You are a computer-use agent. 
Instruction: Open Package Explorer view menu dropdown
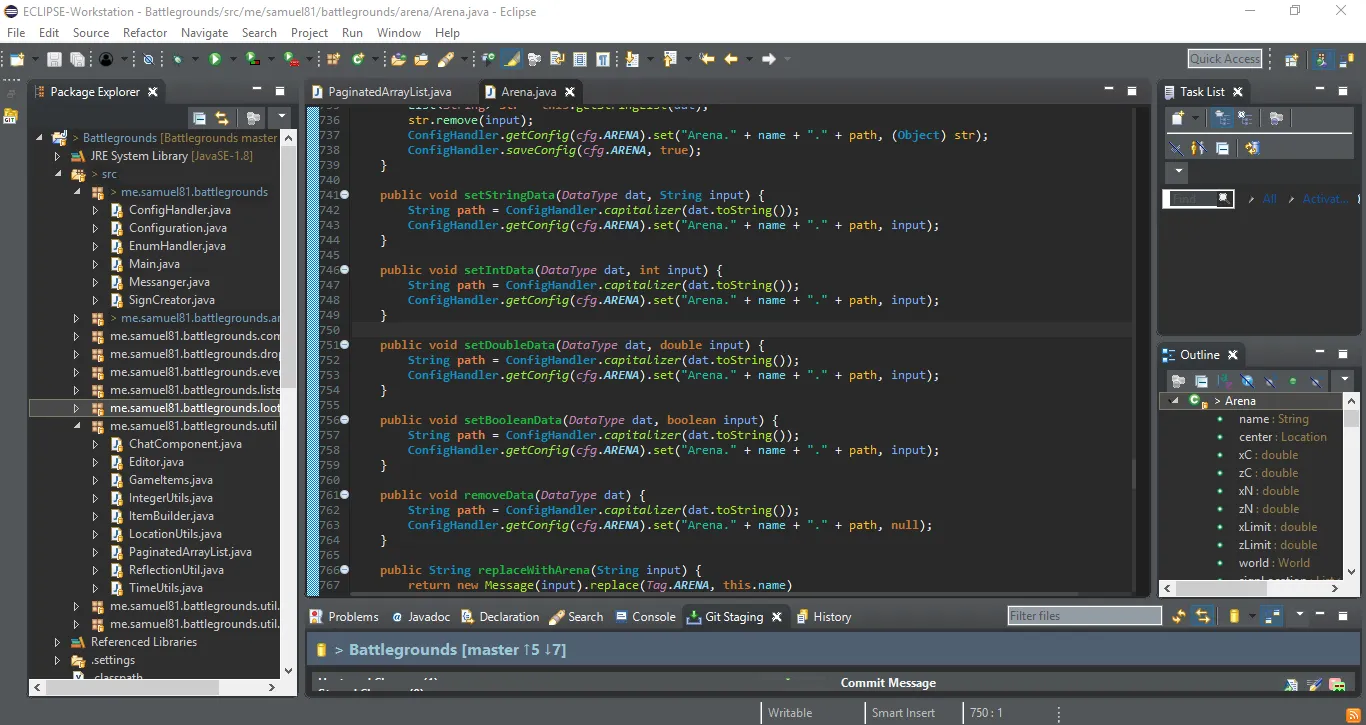pyautogui.click(x=283, y=118)
